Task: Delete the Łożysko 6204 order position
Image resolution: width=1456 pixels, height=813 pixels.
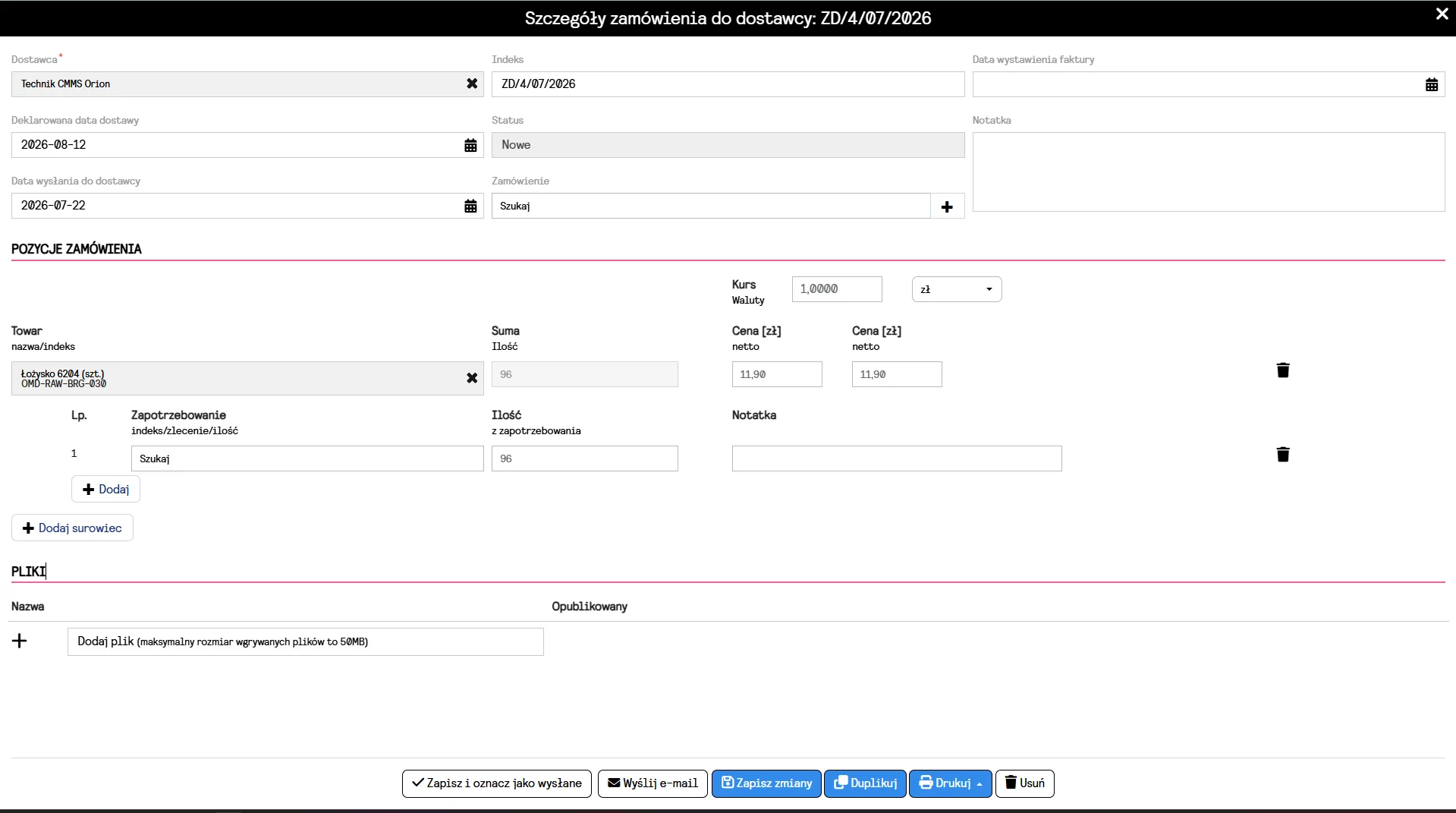Action: pos(1283,370)
